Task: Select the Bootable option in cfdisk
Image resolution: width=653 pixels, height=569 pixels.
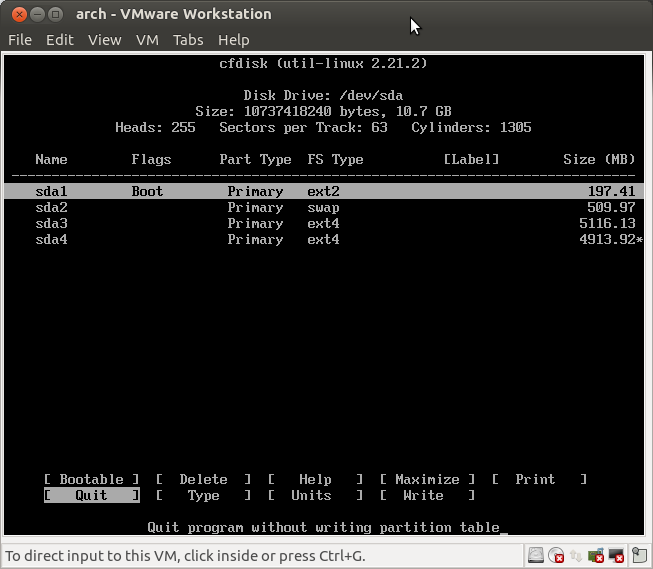Action: [x=92, y=479]
